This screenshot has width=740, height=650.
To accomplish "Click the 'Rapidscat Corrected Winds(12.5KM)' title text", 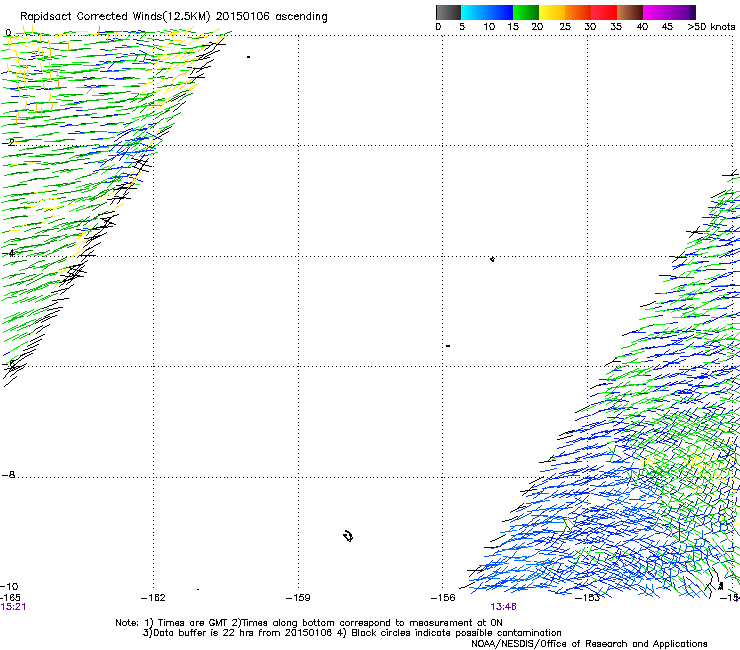I will 115,17.
